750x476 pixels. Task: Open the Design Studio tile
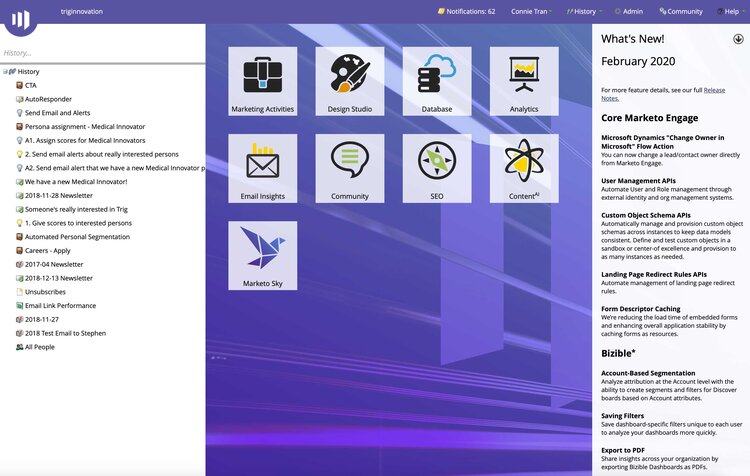pos(350,81)
